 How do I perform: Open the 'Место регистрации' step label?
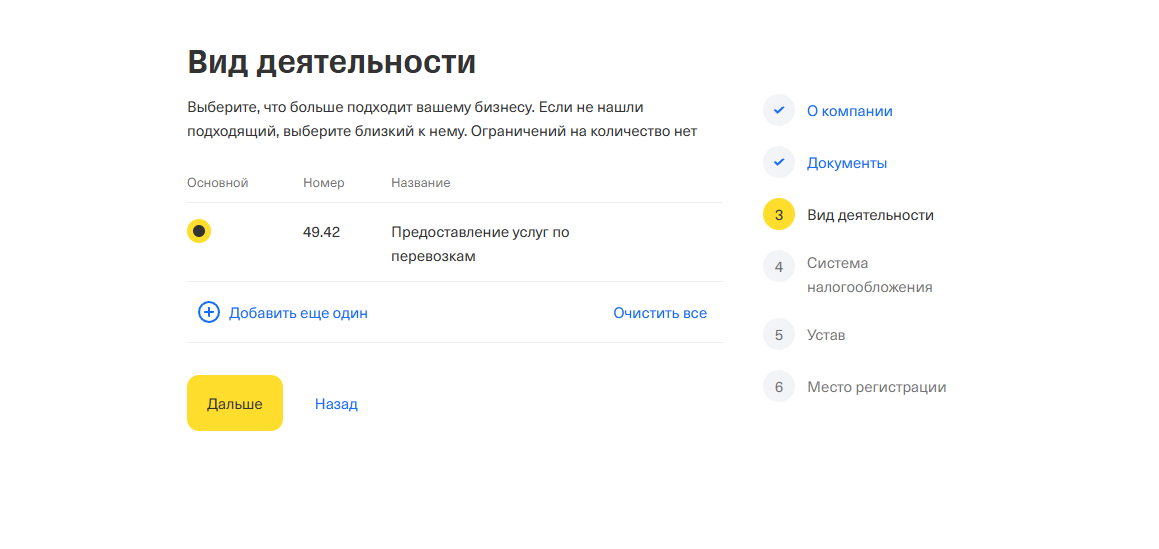tap(876, 386)
